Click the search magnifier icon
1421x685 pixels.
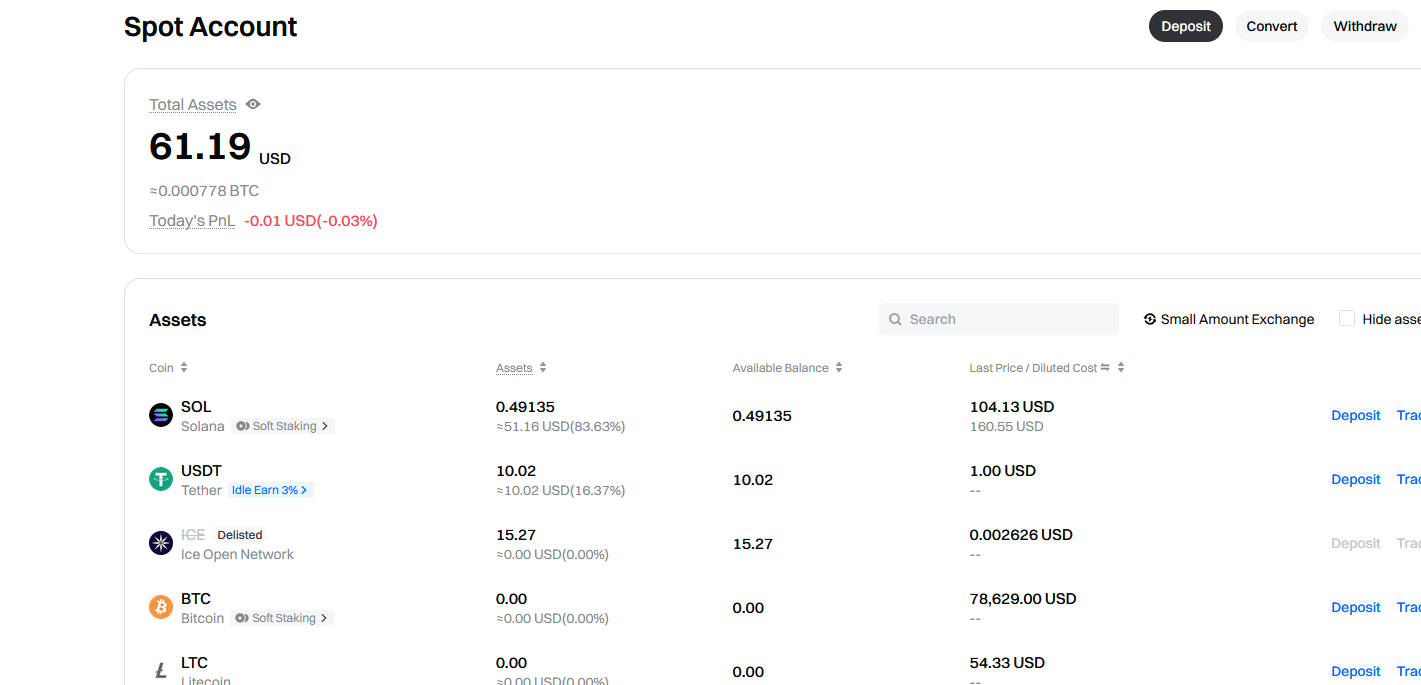(896, 319)
